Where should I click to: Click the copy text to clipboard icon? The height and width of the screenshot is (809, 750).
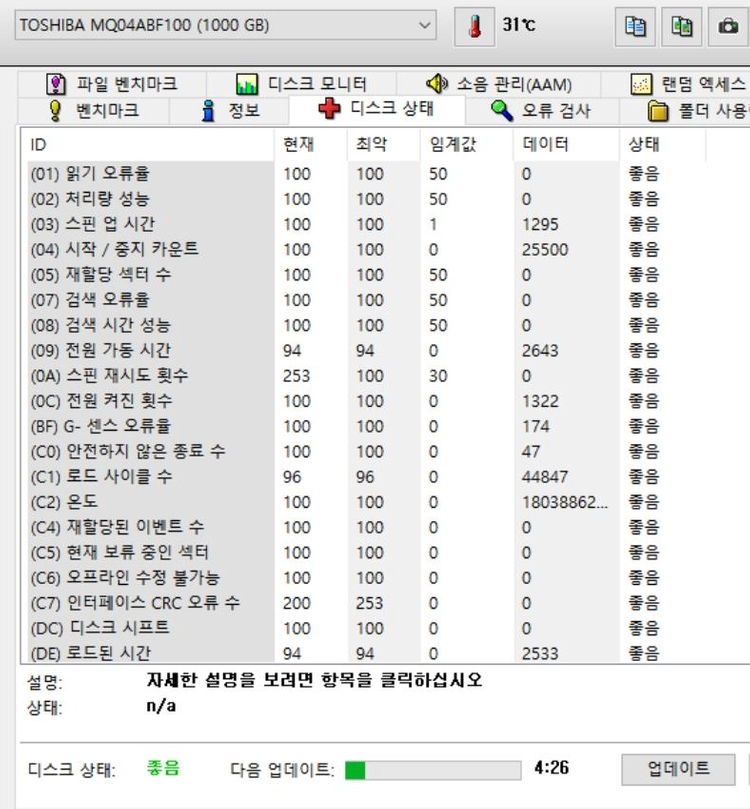click(635, 26)
